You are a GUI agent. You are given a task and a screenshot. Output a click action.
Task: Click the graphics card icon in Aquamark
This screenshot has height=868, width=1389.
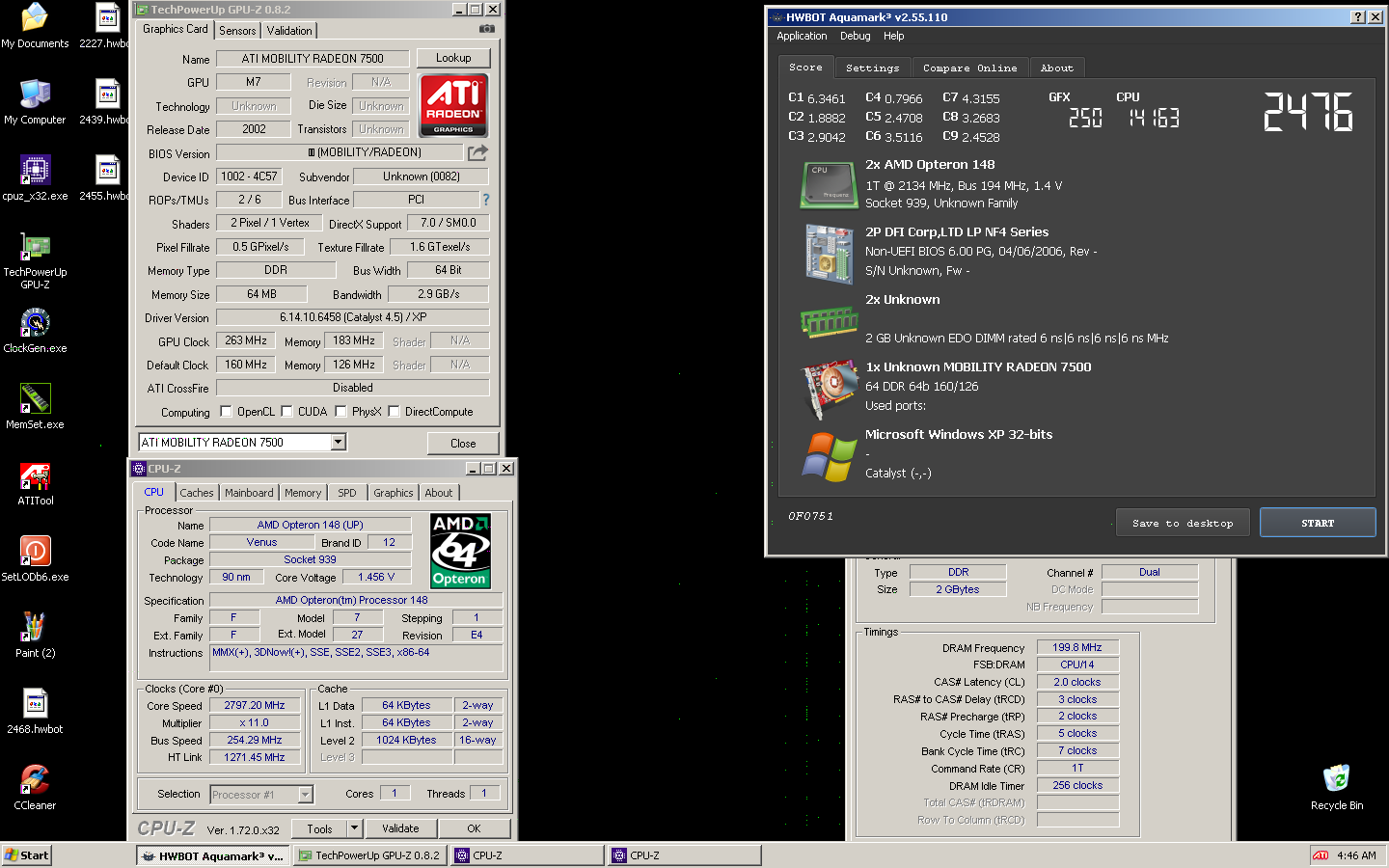coord(829,389)
